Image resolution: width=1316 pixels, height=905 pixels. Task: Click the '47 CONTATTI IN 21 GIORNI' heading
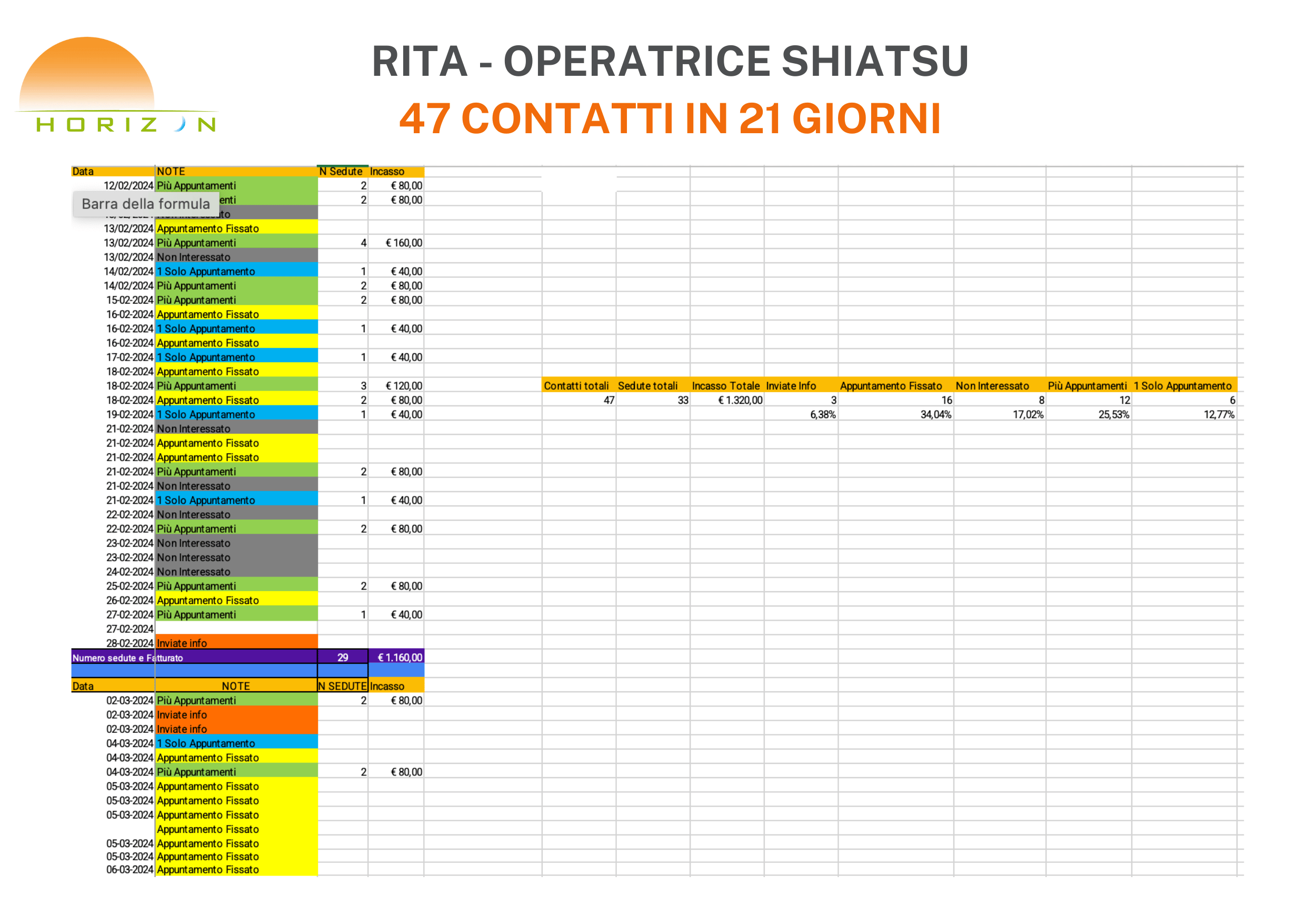(x=670, y=119)
